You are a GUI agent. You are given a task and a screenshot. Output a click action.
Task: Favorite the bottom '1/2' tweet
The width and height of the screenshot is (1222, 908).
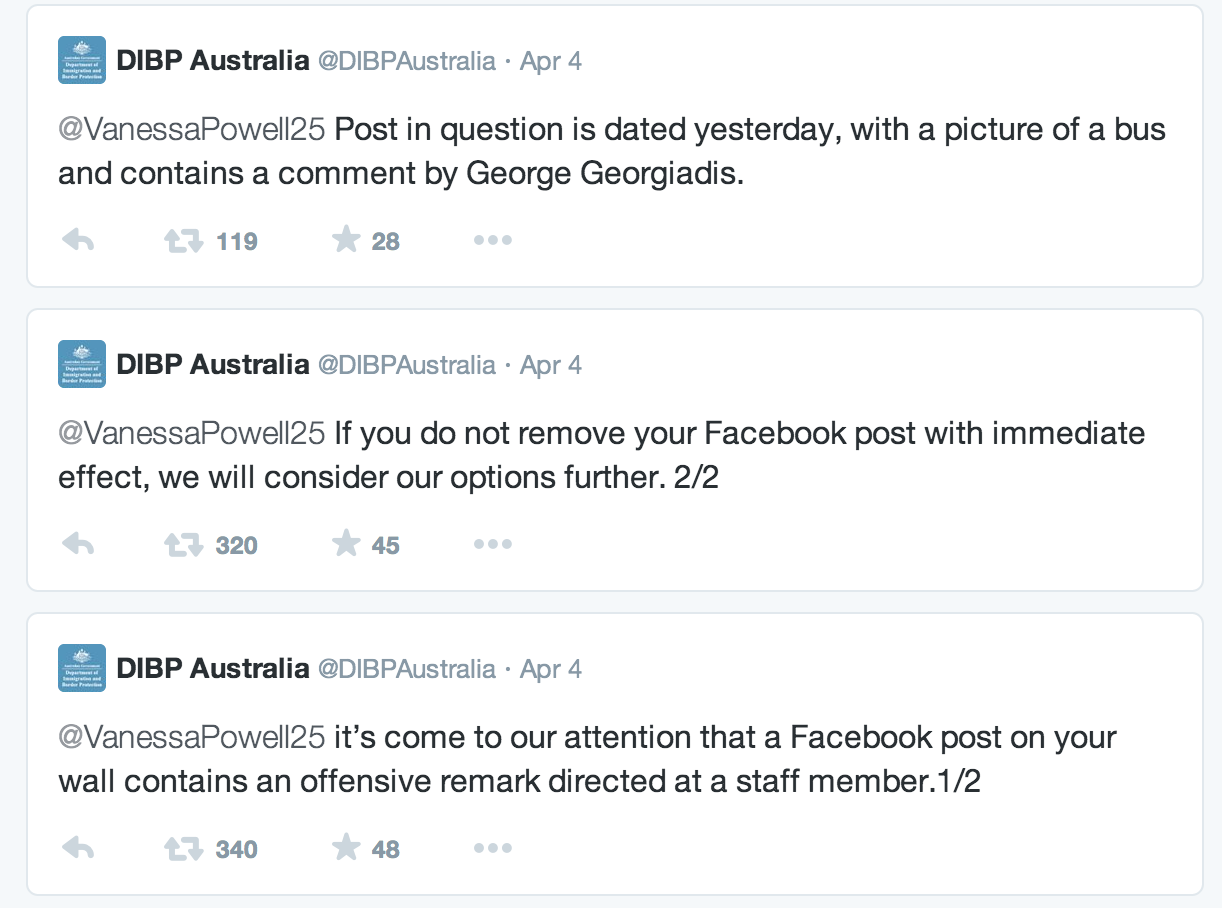coord(347,848)
